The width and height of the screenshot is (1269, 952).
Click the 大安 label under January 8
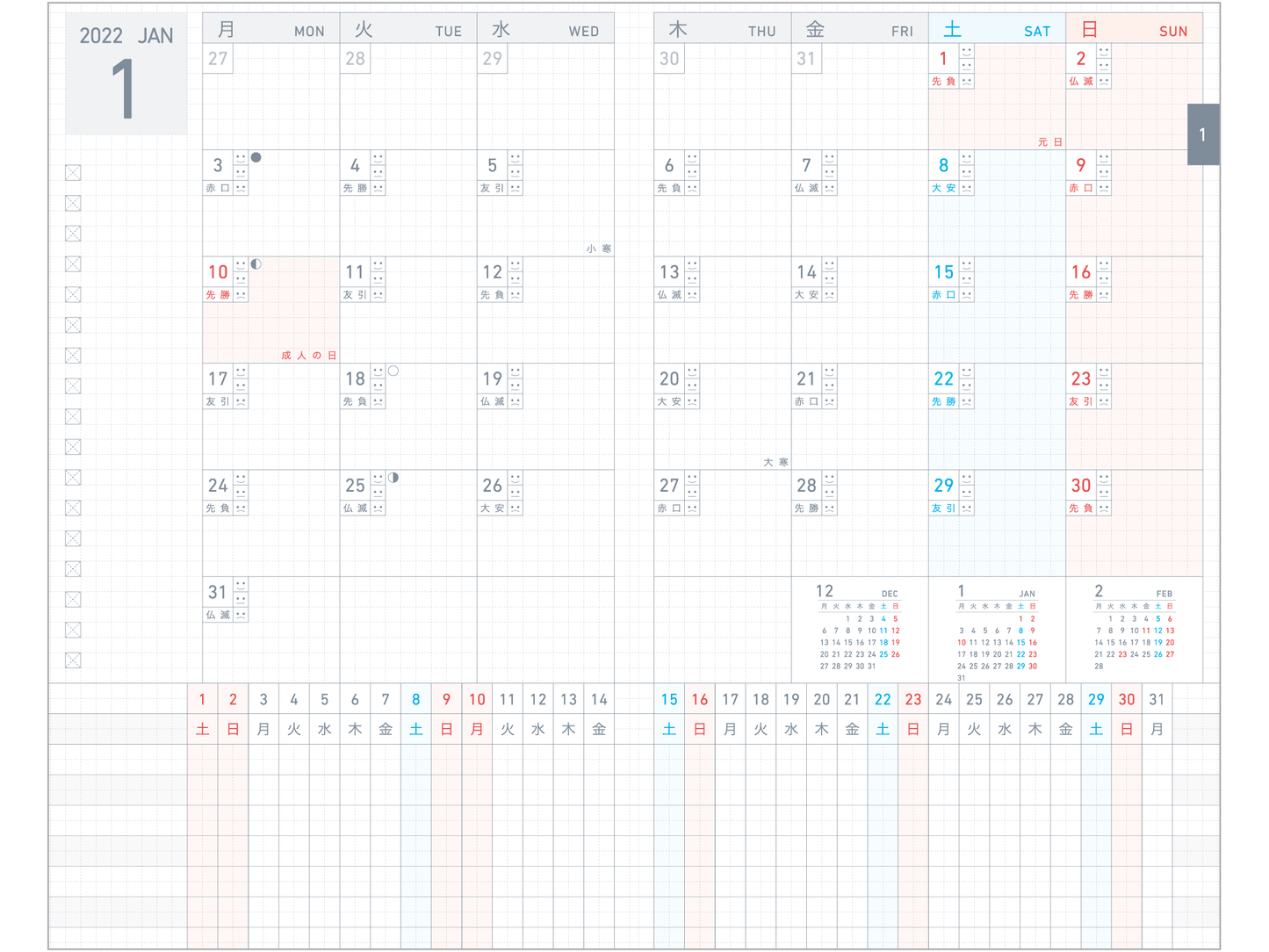point(944,188)
